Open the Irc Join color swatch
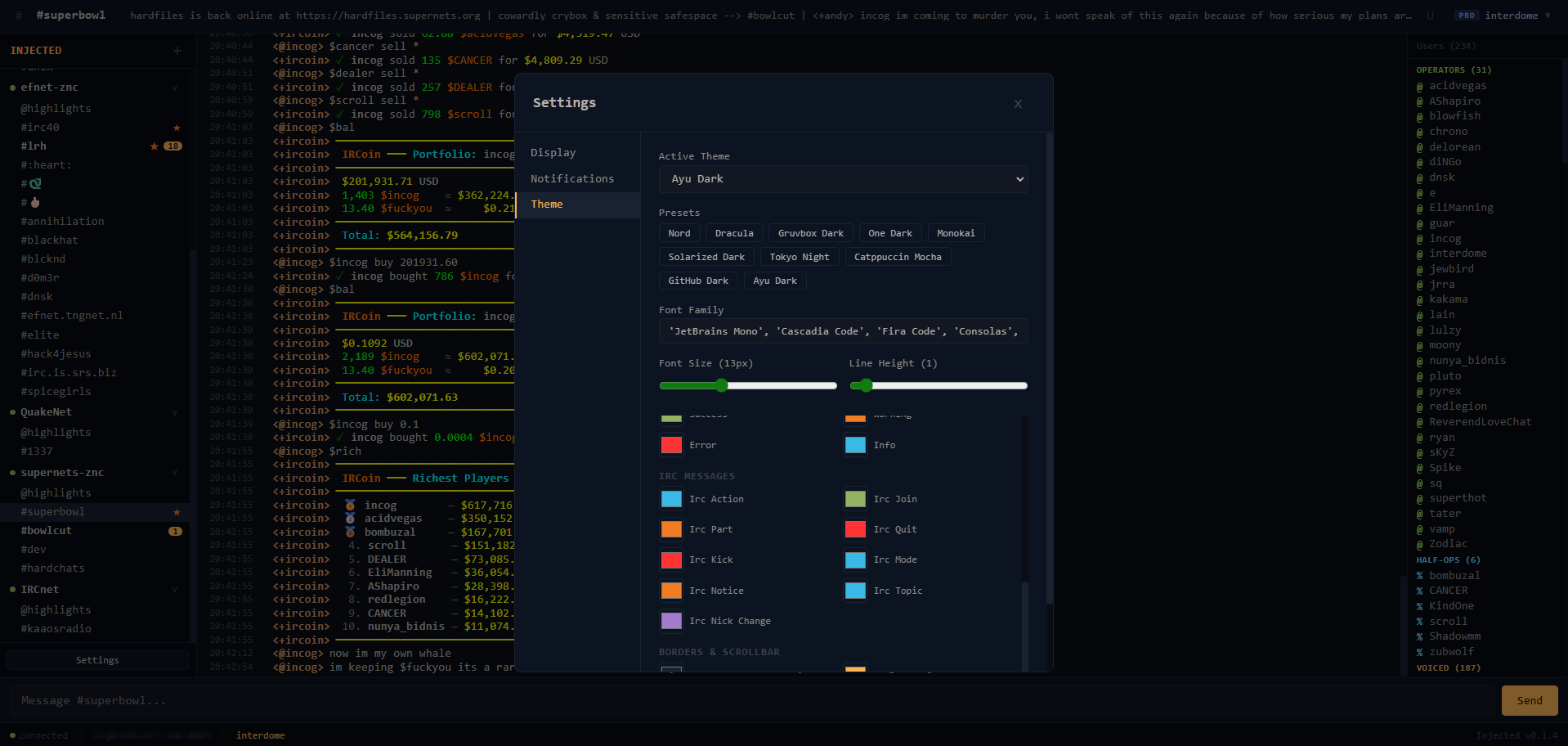This screenshot has height=746, width=1568. point(855,499)
